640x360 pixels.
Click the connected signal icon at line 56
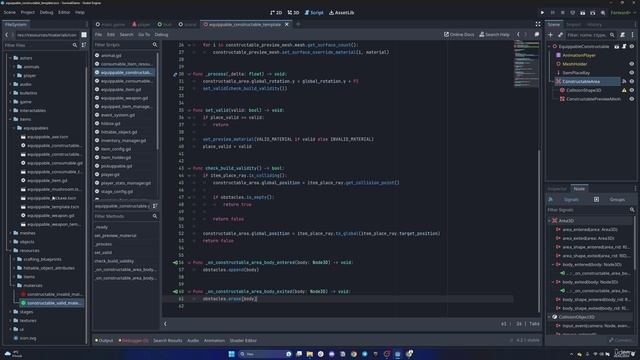click(x=175, y=262)
